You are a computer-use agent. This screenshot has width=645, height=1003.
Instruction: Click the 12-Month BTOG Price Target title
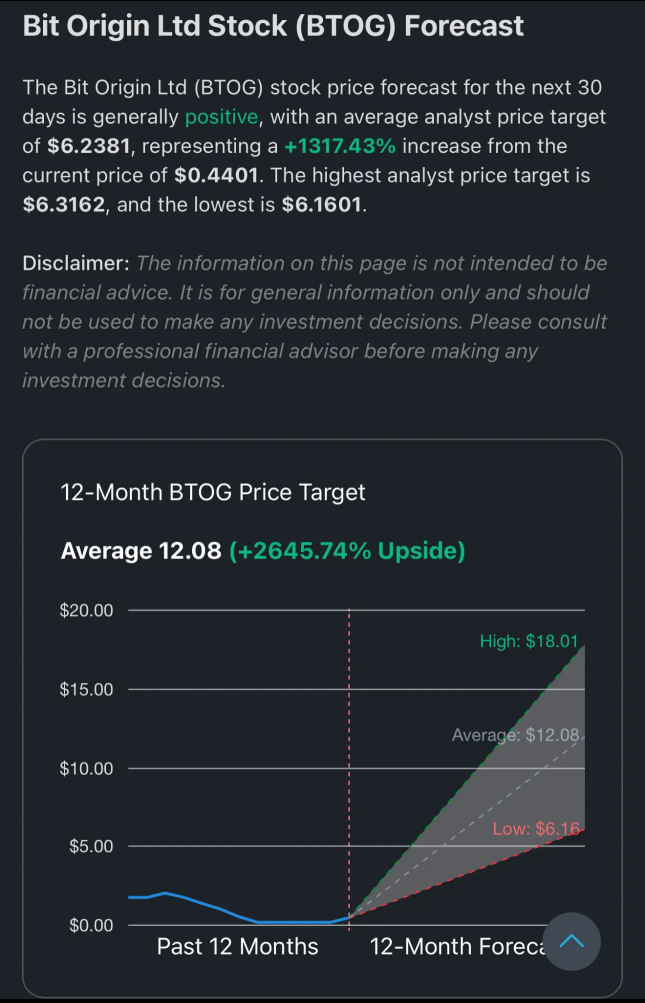(213, 493)
